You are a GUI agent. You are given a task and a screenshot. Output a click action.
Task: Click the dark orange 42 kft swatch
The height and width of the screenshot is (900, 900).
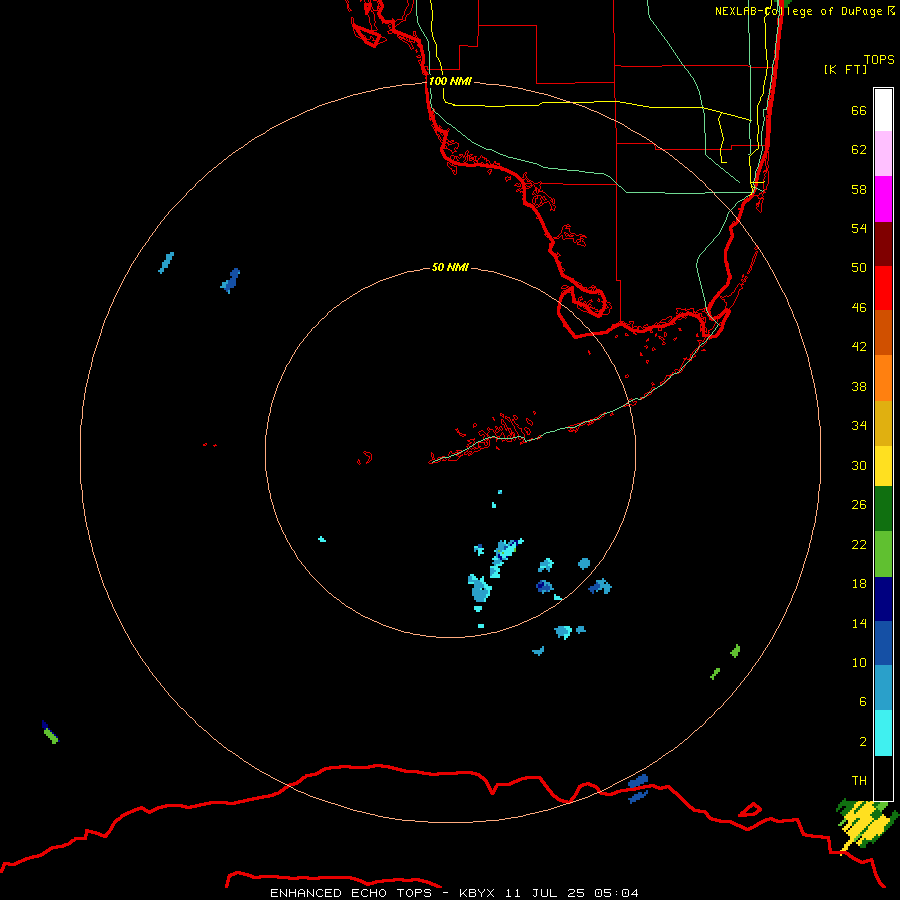[883, 332]
